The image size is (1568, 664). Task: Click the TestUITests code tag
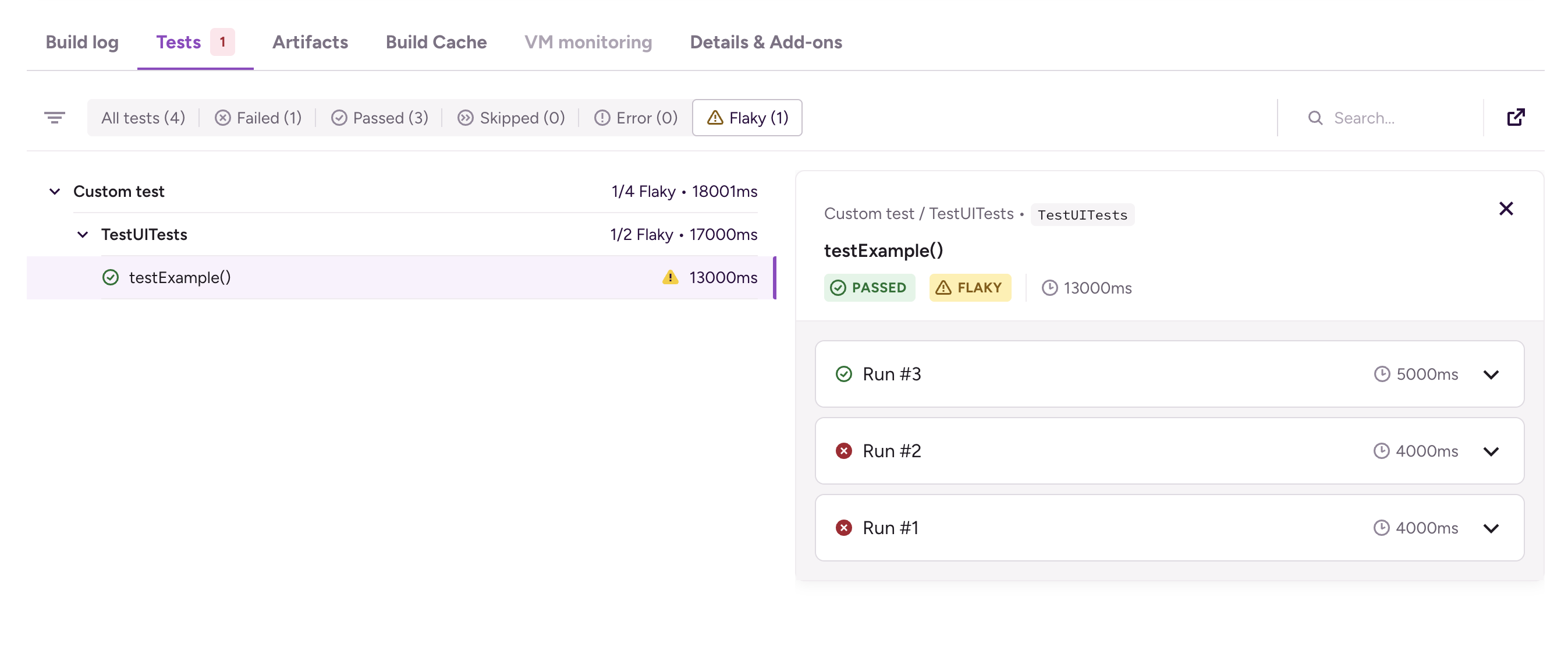[1081, 215]
